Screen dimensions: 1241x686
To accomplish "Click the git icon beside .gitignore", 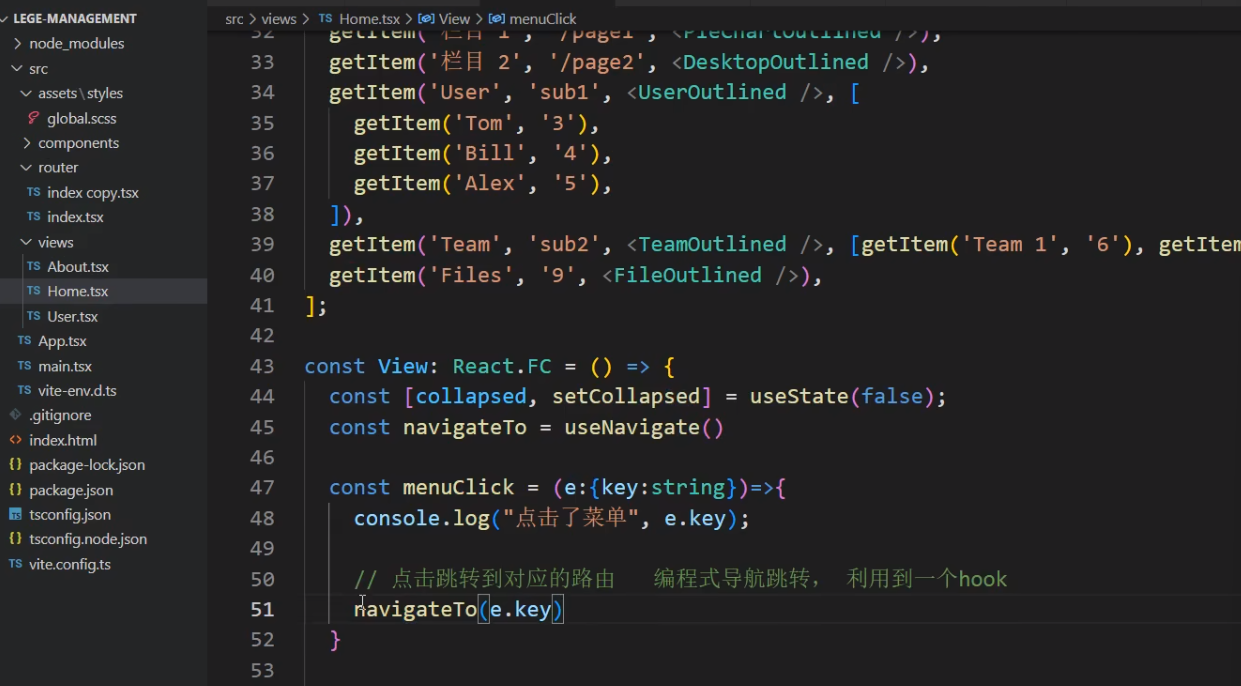I will click(x=15, y=415).
